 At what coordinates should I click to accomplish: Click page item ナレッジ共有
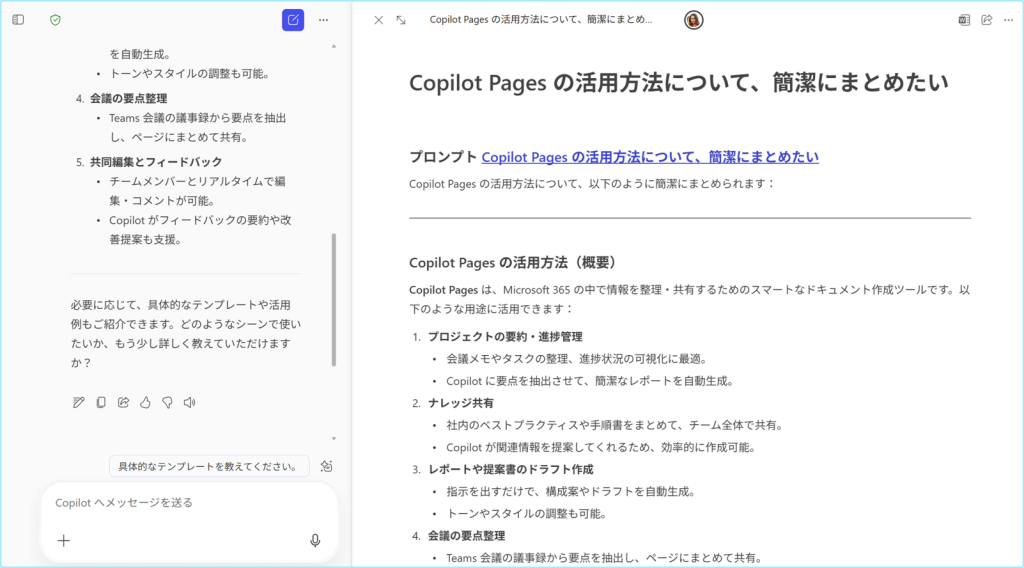[x=460, y=403]
